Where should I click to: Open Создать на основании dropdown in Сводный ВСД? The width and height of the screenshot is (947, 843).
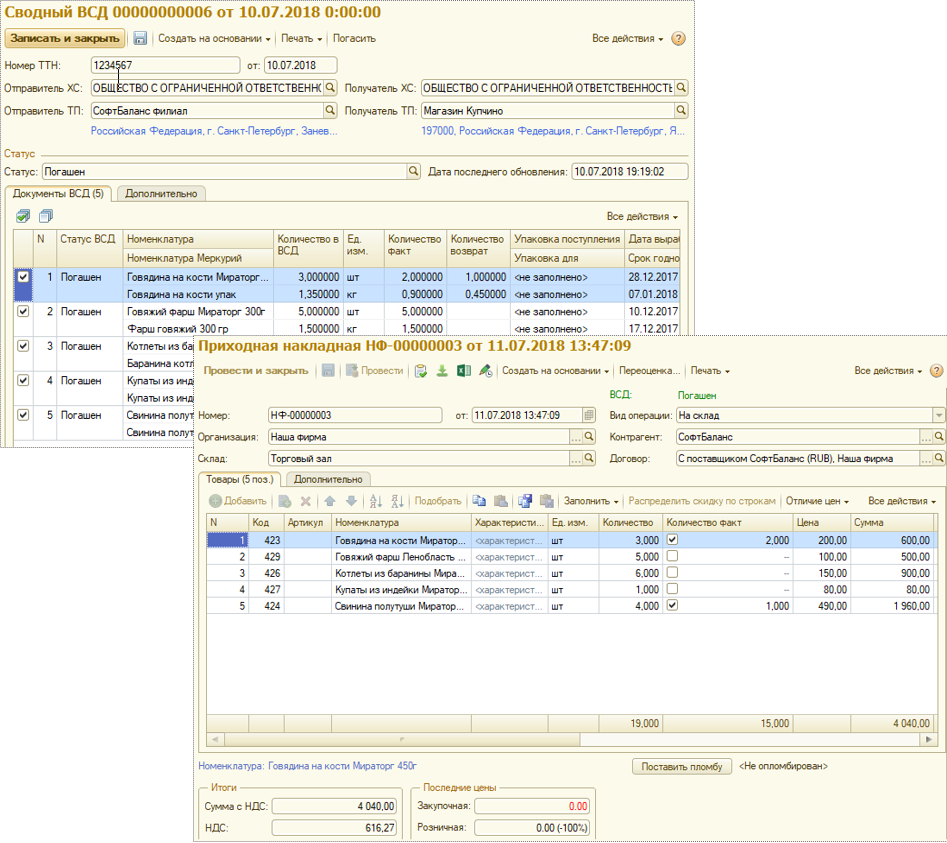(x=214, y=38)
